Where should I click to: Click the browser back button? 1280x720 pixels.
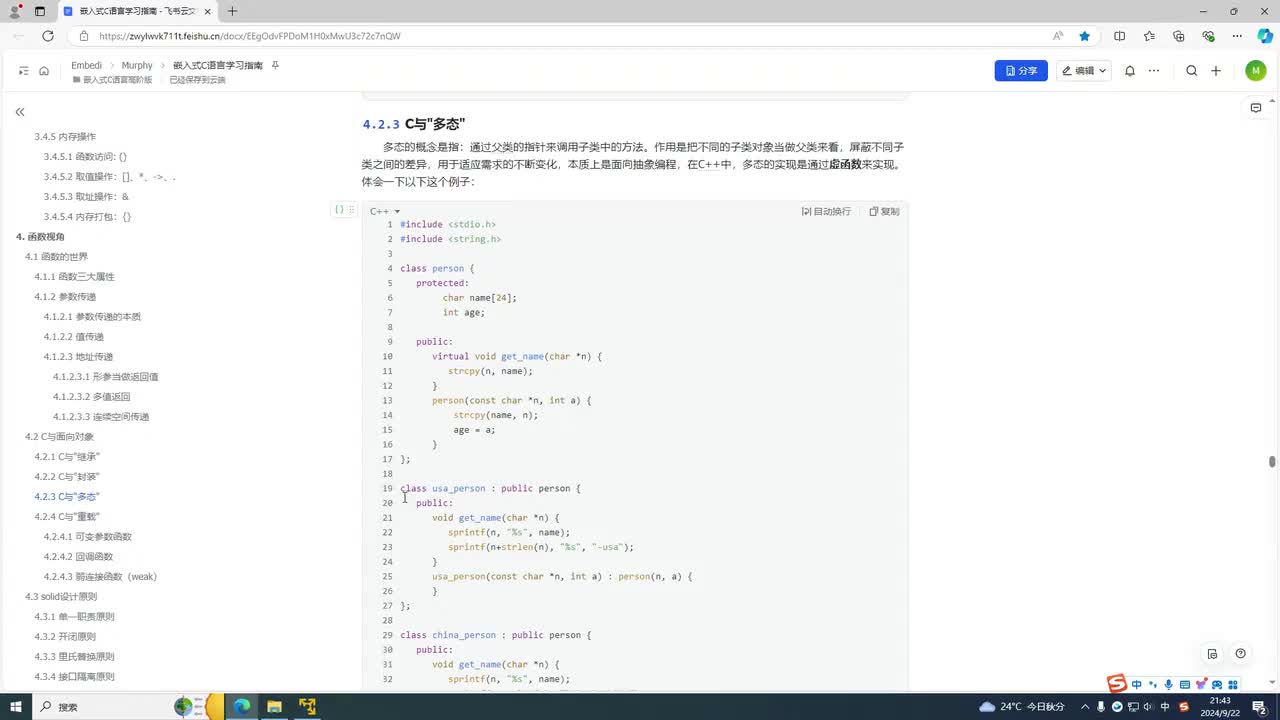coord(19,36)
